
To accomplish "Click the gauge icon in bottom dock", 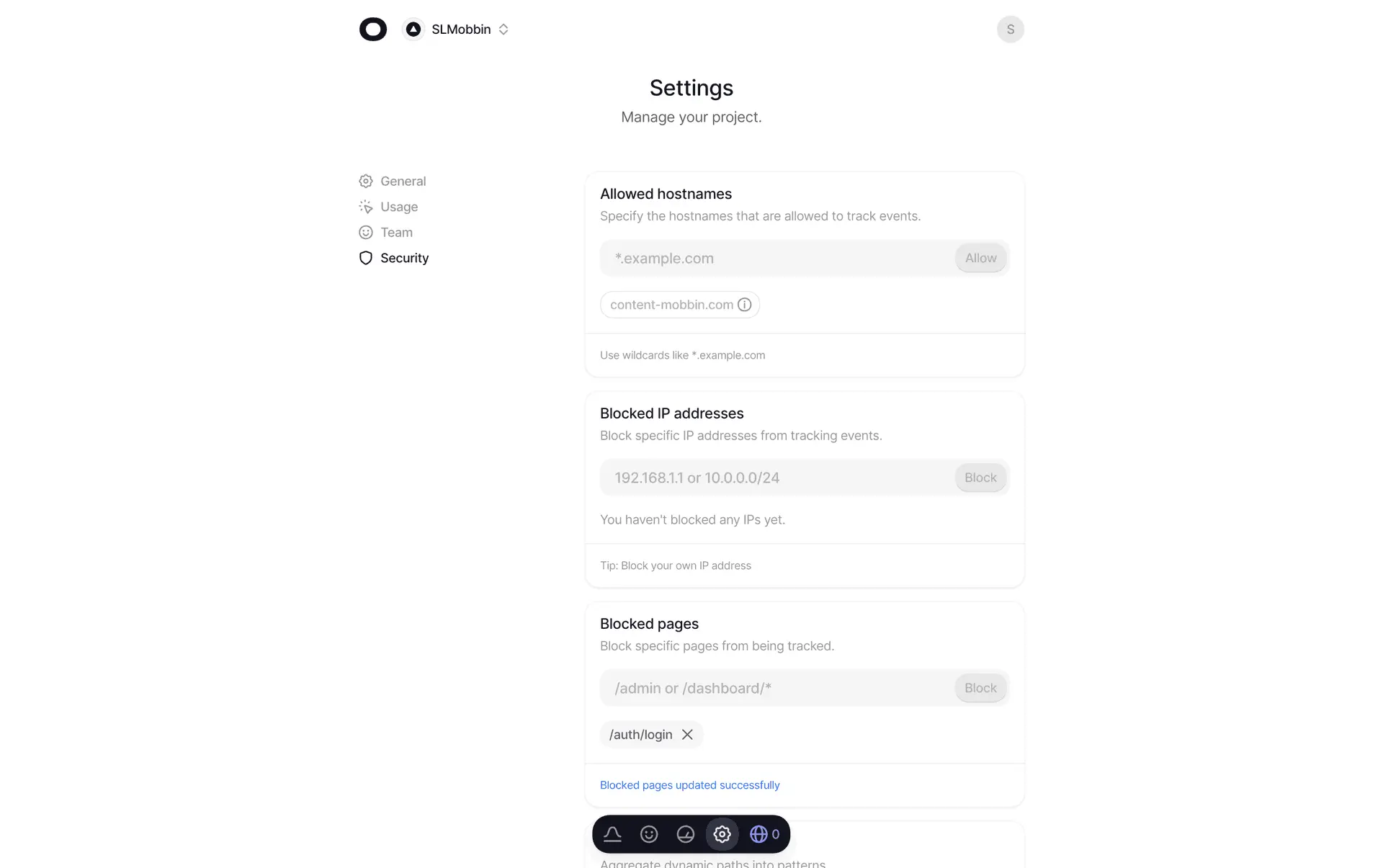I will 686,834.
